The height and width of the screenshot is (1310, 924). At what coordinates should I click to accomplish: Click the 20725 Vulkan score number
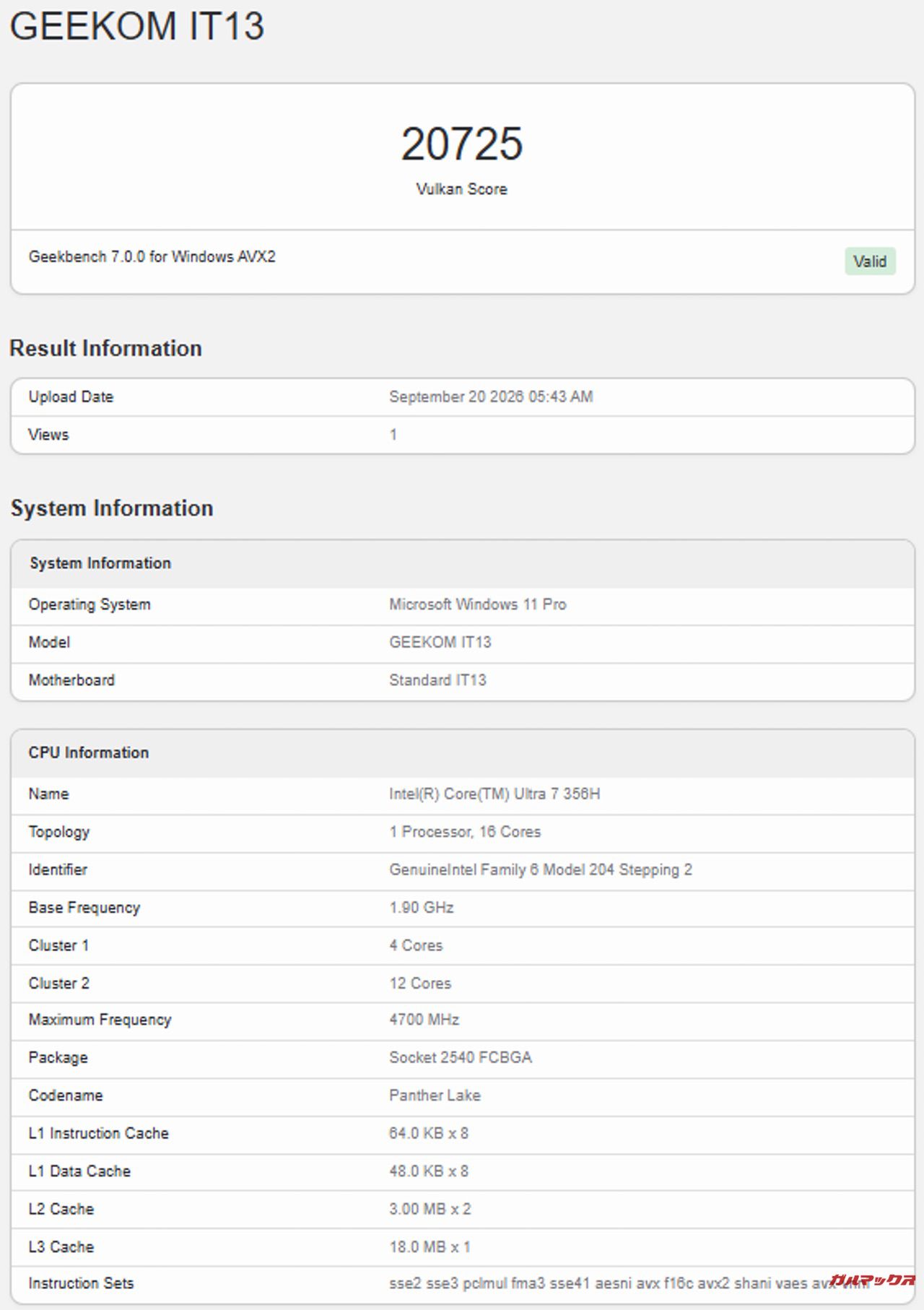tap(461, 144)
